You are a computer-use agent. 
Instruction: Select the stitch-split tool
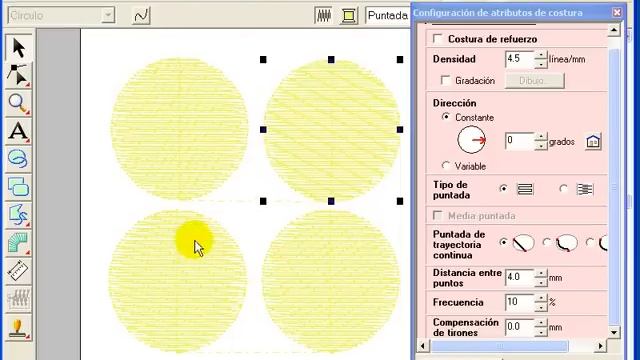(x=18, y=299)
